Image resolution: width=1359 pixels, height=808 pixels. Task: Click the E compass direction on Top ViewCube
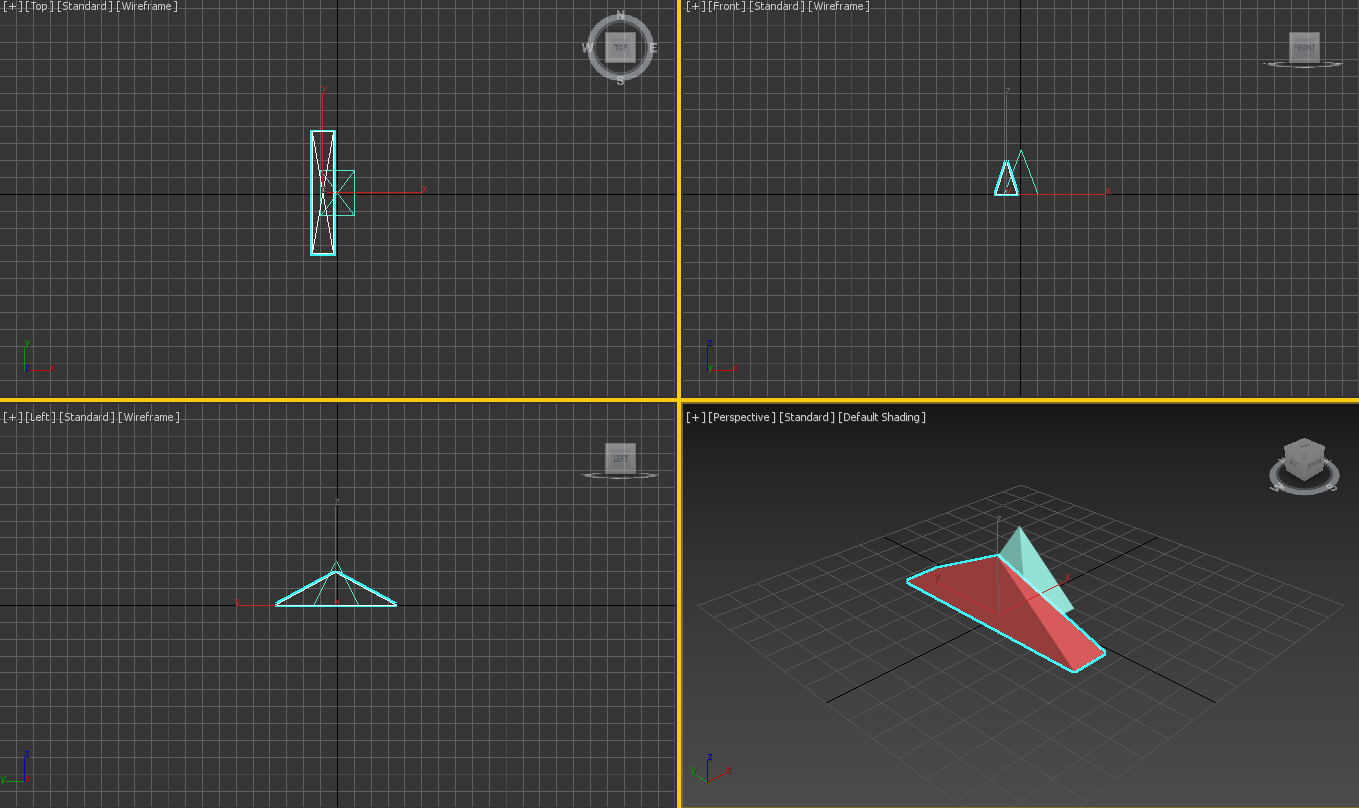click(x=653, y=47)
